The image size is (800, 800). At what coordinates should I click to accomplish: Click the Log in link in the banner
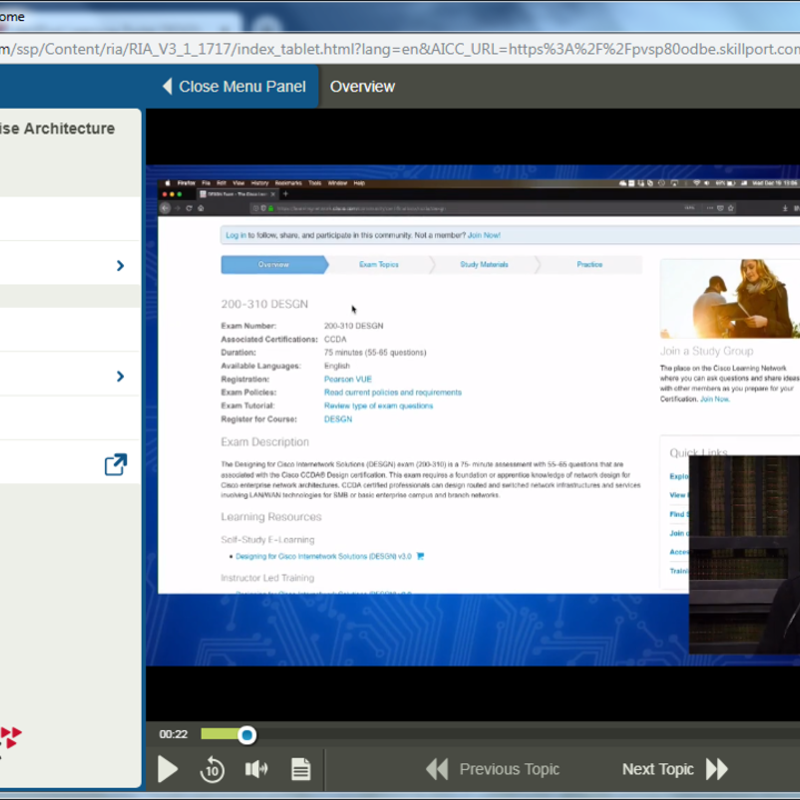pyautogui.click(x=236, y=235)
